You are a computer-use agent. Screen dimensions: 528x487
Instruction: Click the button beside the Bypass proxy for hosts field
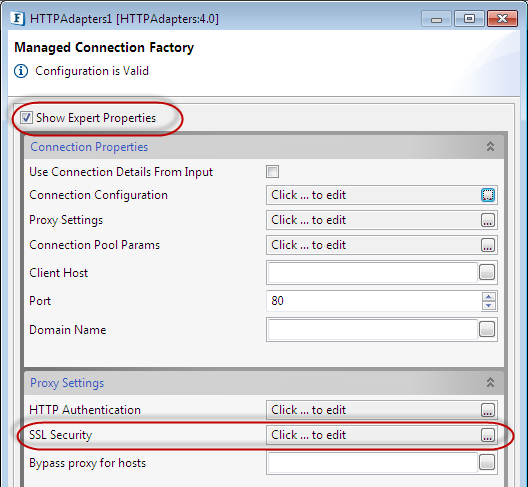(487, 462)
